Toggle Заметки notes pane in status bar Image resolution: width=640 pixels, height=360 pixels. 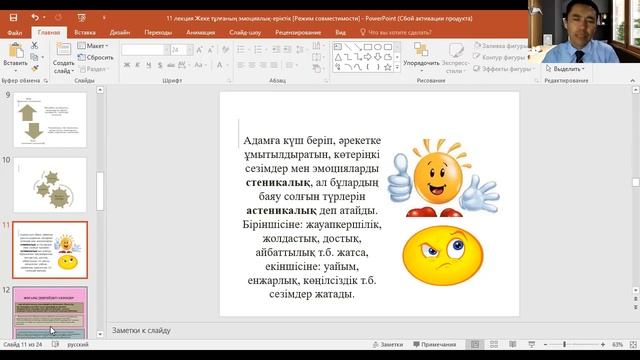pyautogui.click(x=388, y=344)
